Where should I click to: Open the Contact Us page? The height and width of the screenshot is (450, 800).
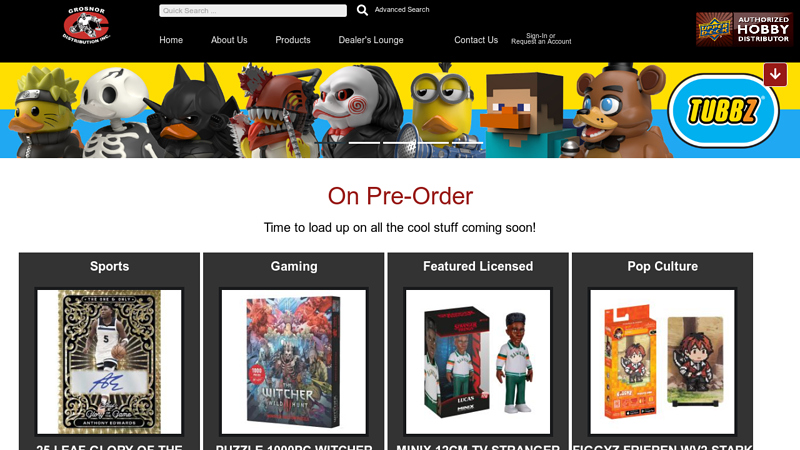tap(476, 40)
